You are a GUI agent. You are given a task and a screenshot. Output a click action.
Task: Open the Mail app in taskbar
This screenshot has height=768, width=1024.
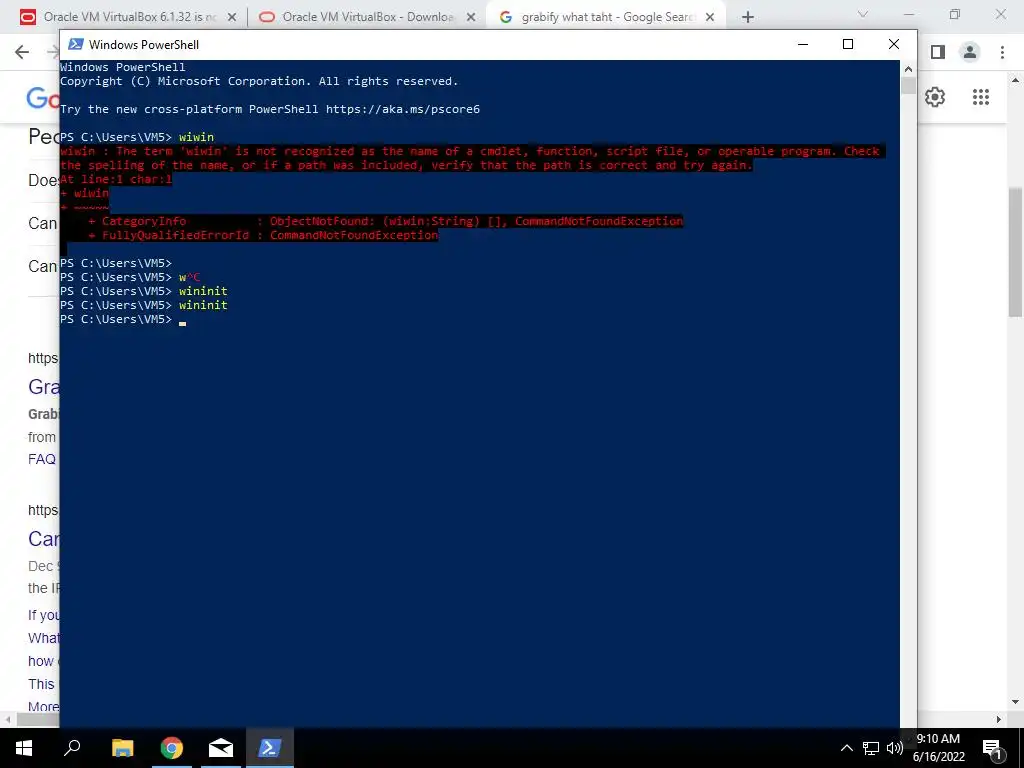pyautogui.click(x=221, y=748)
